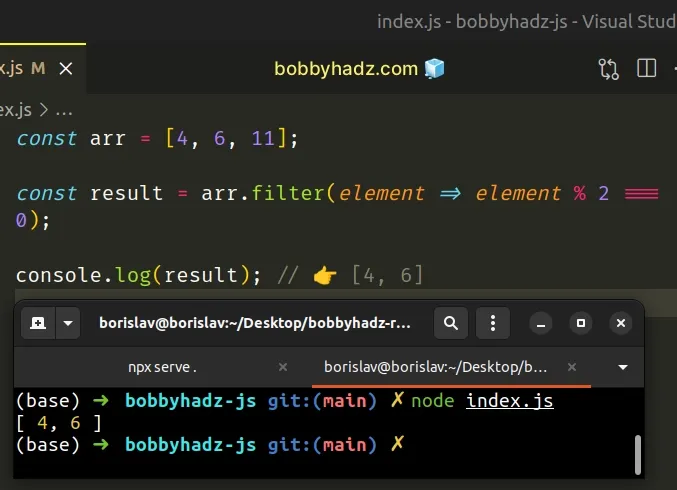The width and height of the screenshot is (677, 490).
Task: Maximize the terminal window
Action: pyautogui.click(x=581, y=323)
